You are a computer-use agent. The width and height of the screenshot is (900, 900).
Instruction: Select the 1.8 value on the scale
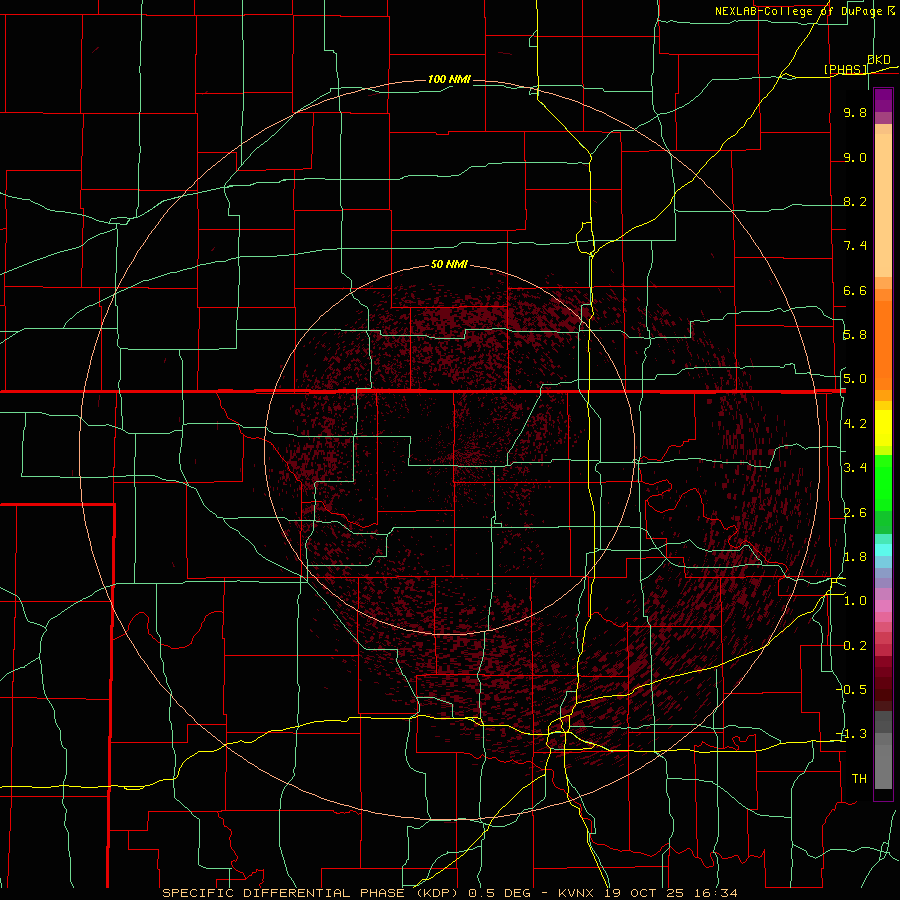tap(855, 557)
